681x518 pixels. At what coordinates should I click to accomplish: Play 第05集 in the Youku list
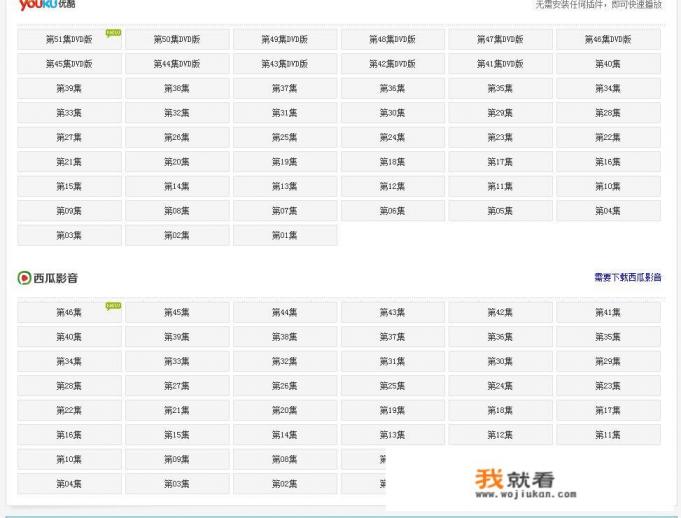pos(500,211)
